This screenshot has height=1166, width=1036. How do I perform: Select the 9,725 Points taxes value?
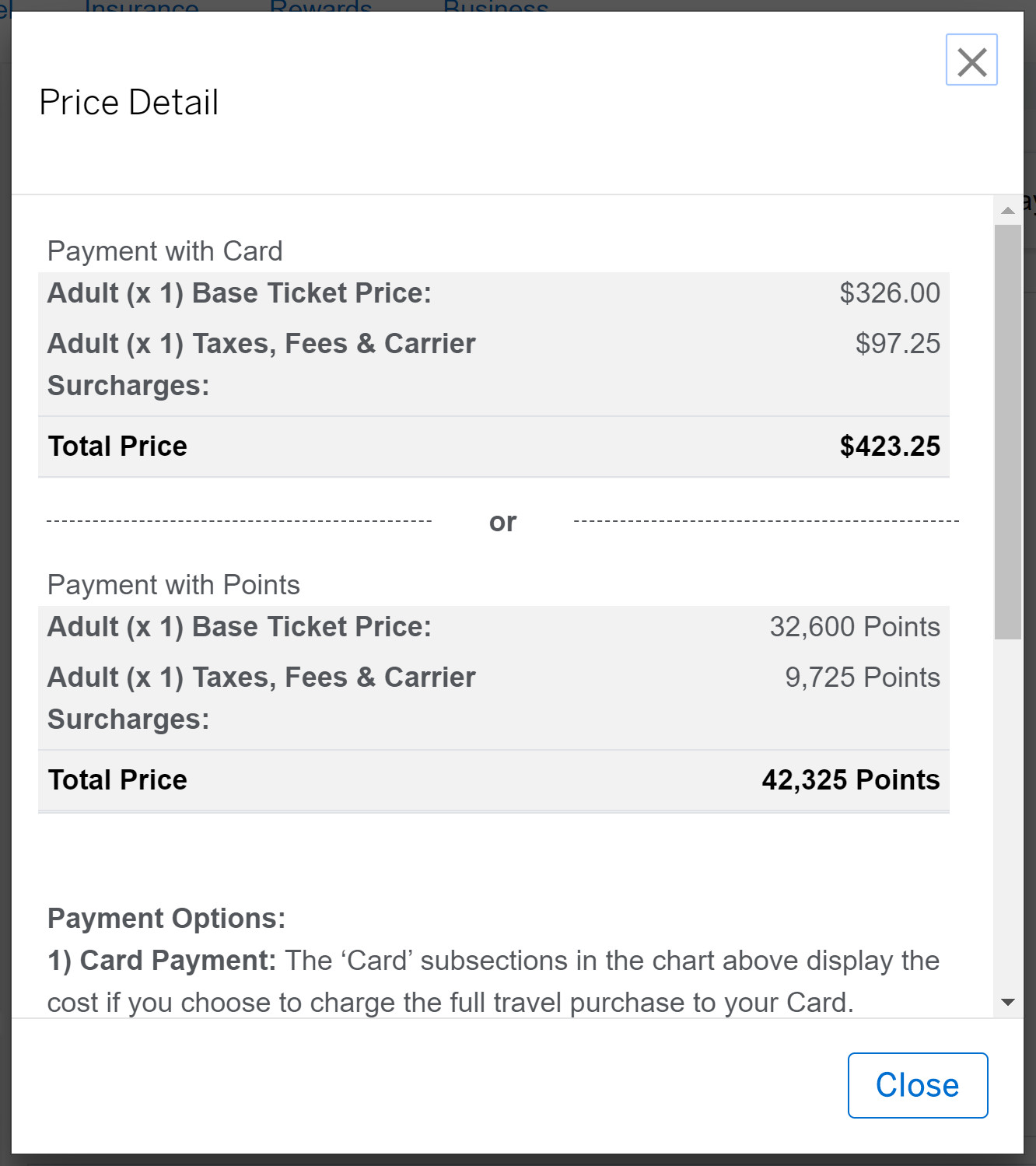(x=862, y=678)
